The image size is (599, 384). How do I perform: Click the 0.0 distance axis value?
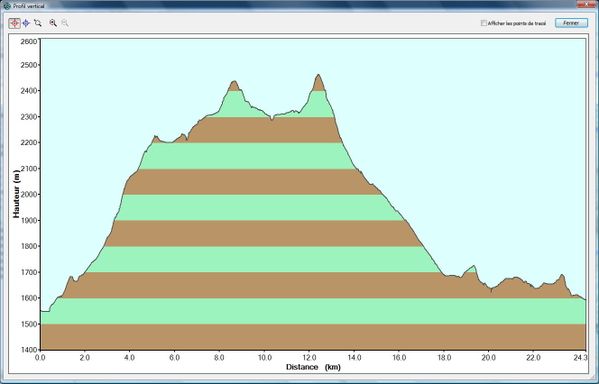40,358
